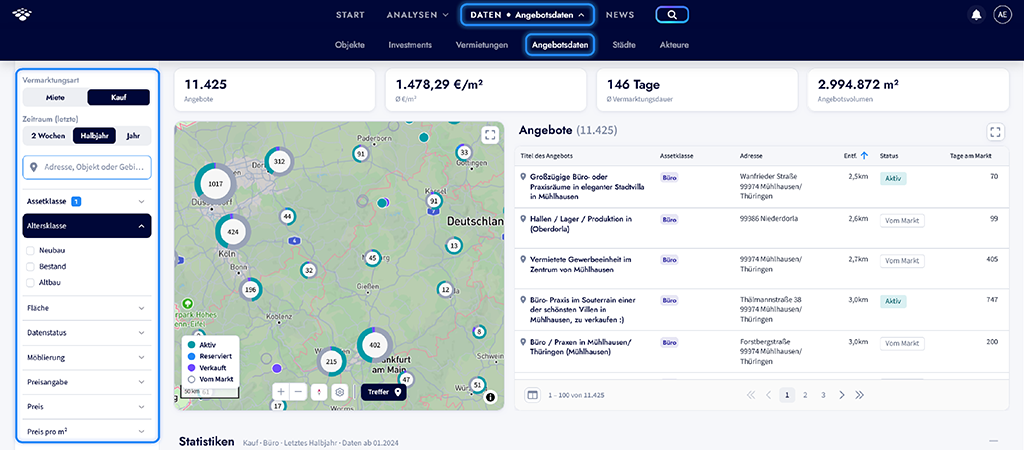This screenshot has width=1024, height=450.
Task: Check the Neubau checkbox
Action: [x=30, y=250]
